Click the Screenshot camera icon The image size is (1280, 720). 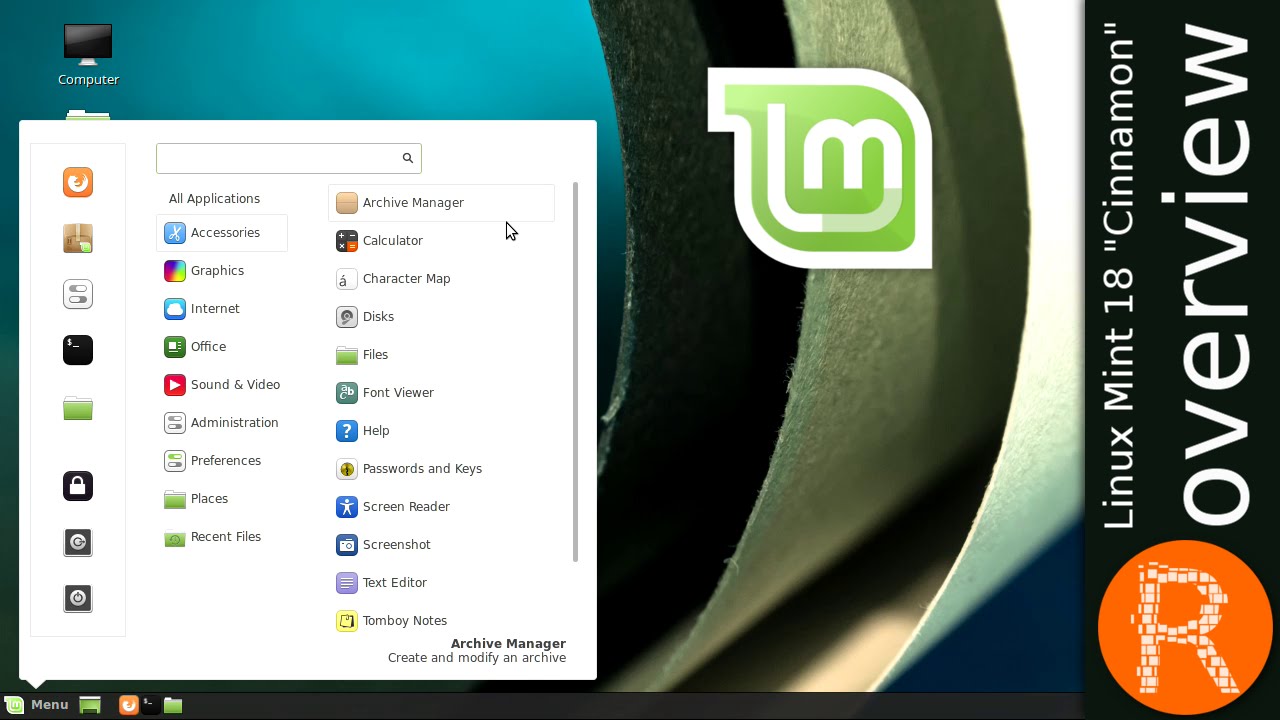pos(347,545)
